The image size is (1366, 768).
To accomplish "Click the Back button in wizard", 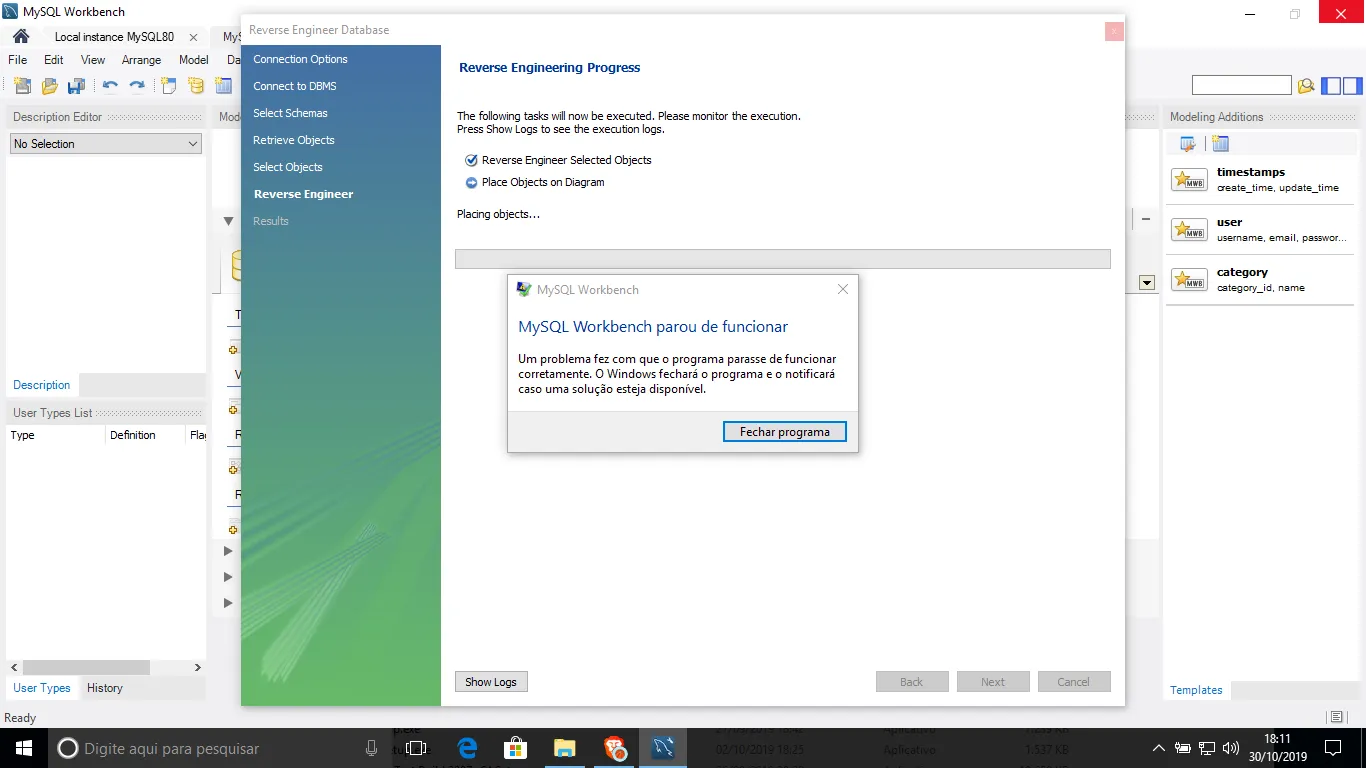I will pos(912,682).
